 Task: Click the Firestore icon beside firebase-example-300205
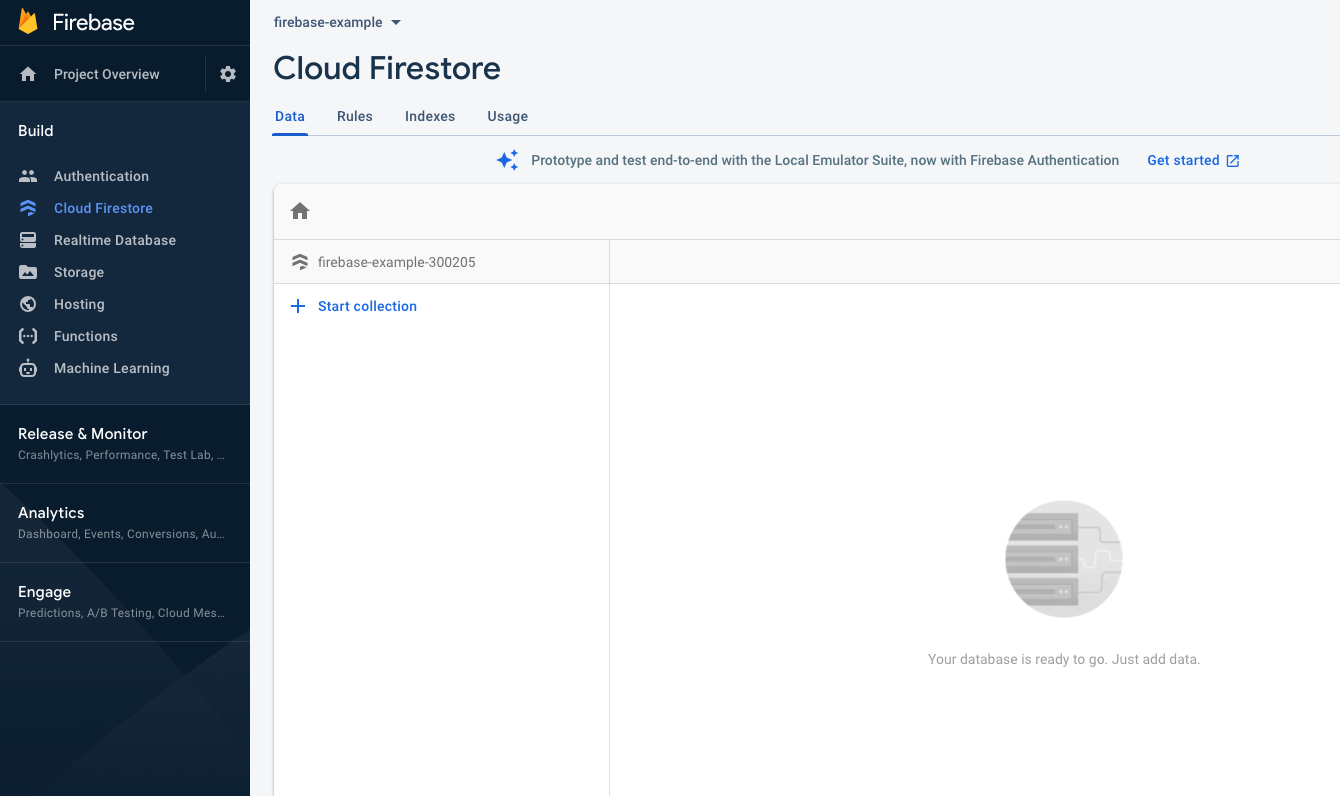[299, 262]
